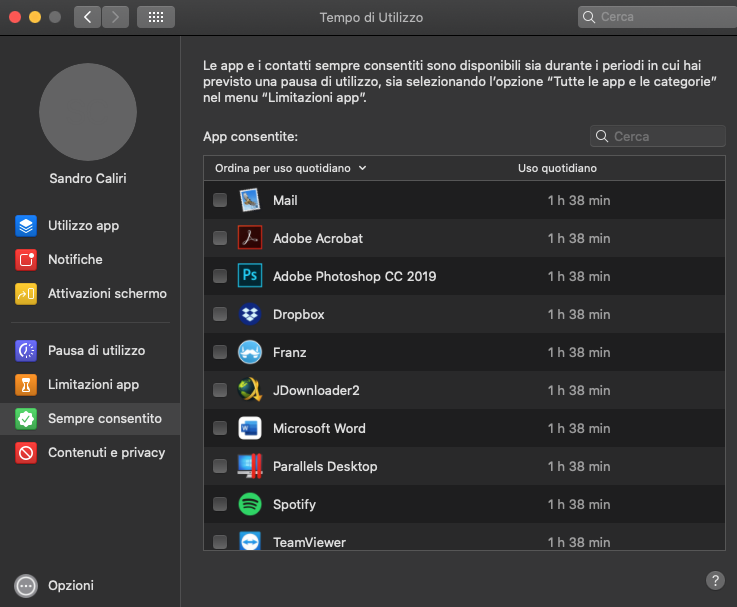Image resolution: width=737 pixels, height=607 pixels.
Task: Open the Limitazioni app section
Action: coord(90,385)
